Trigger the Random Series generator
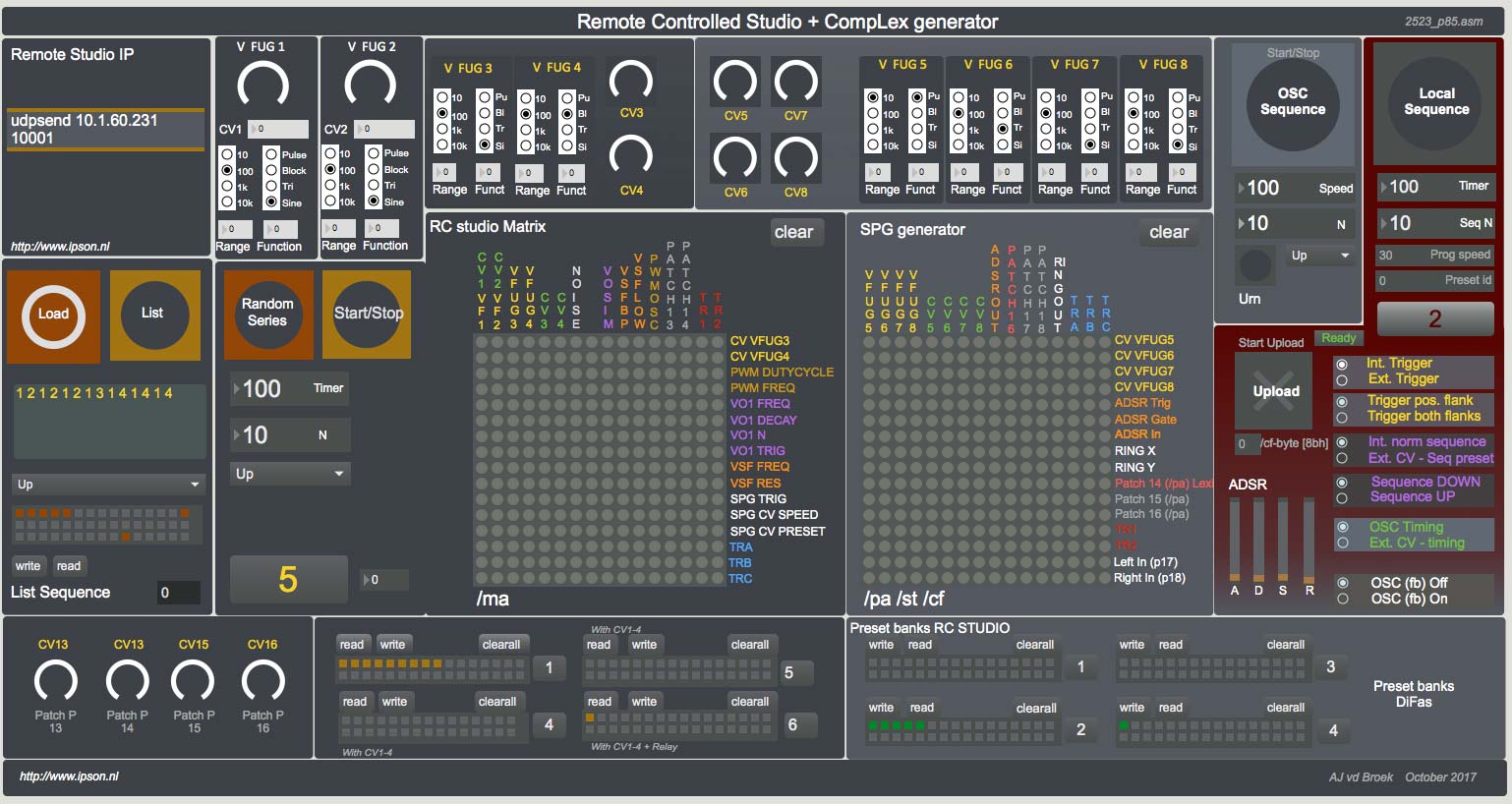 pos(267,315)
